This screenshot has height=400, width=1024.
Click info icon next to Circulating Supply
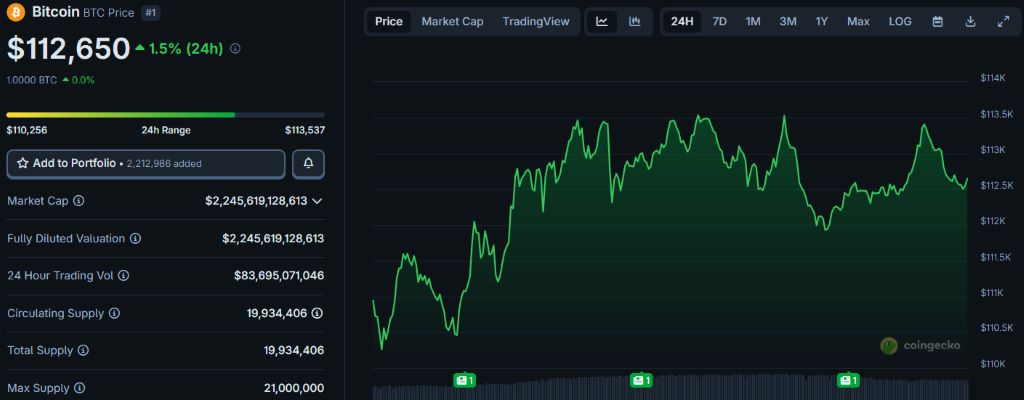(x=114, y=313)
